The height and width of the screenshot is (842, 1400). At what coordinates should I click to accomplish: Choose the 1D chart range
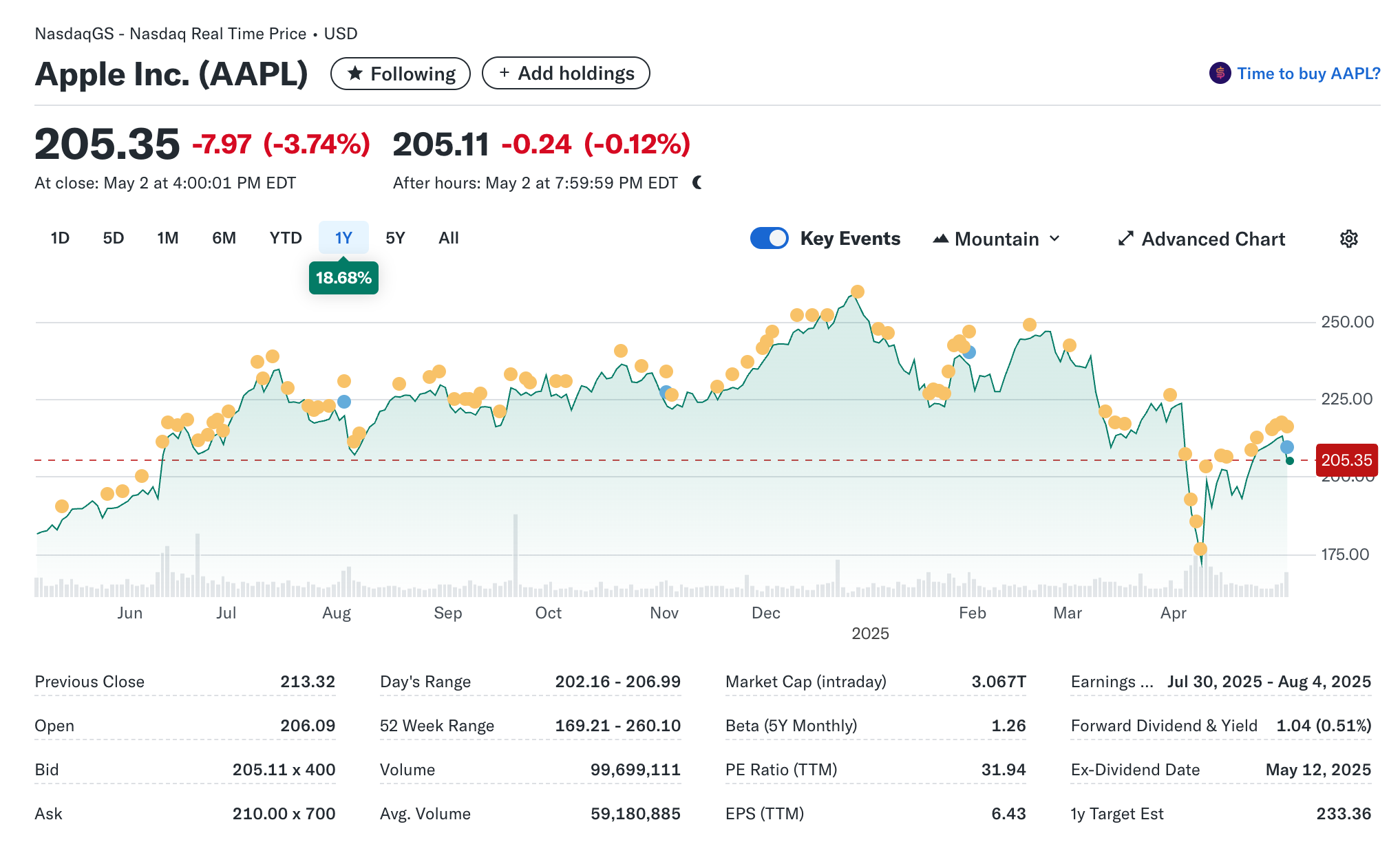60,238
